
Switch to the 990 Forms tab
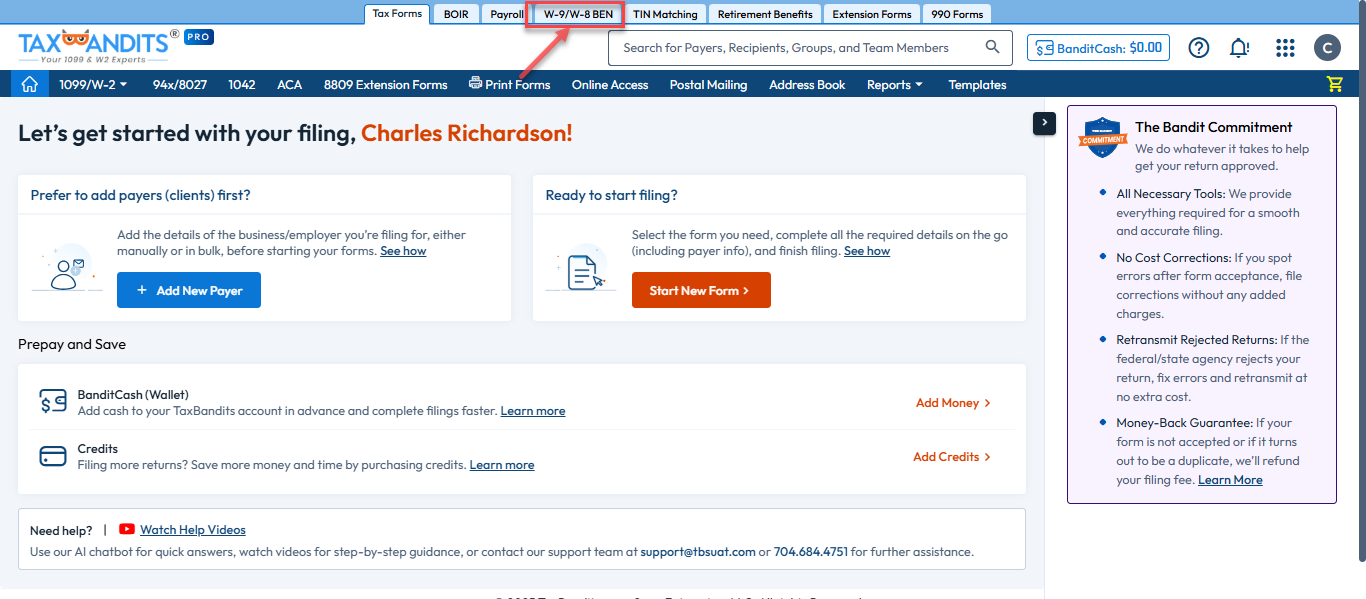coord(958,14)
